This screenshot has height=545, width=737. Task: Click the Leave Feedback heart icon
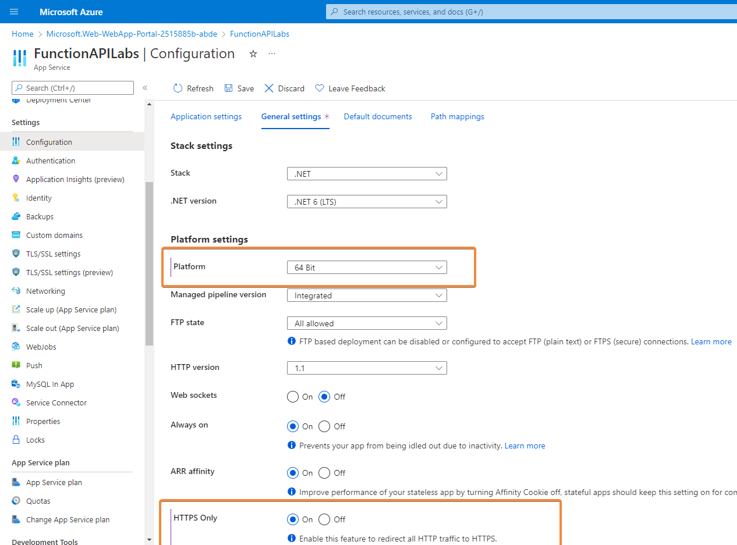(x=320, y=88)
